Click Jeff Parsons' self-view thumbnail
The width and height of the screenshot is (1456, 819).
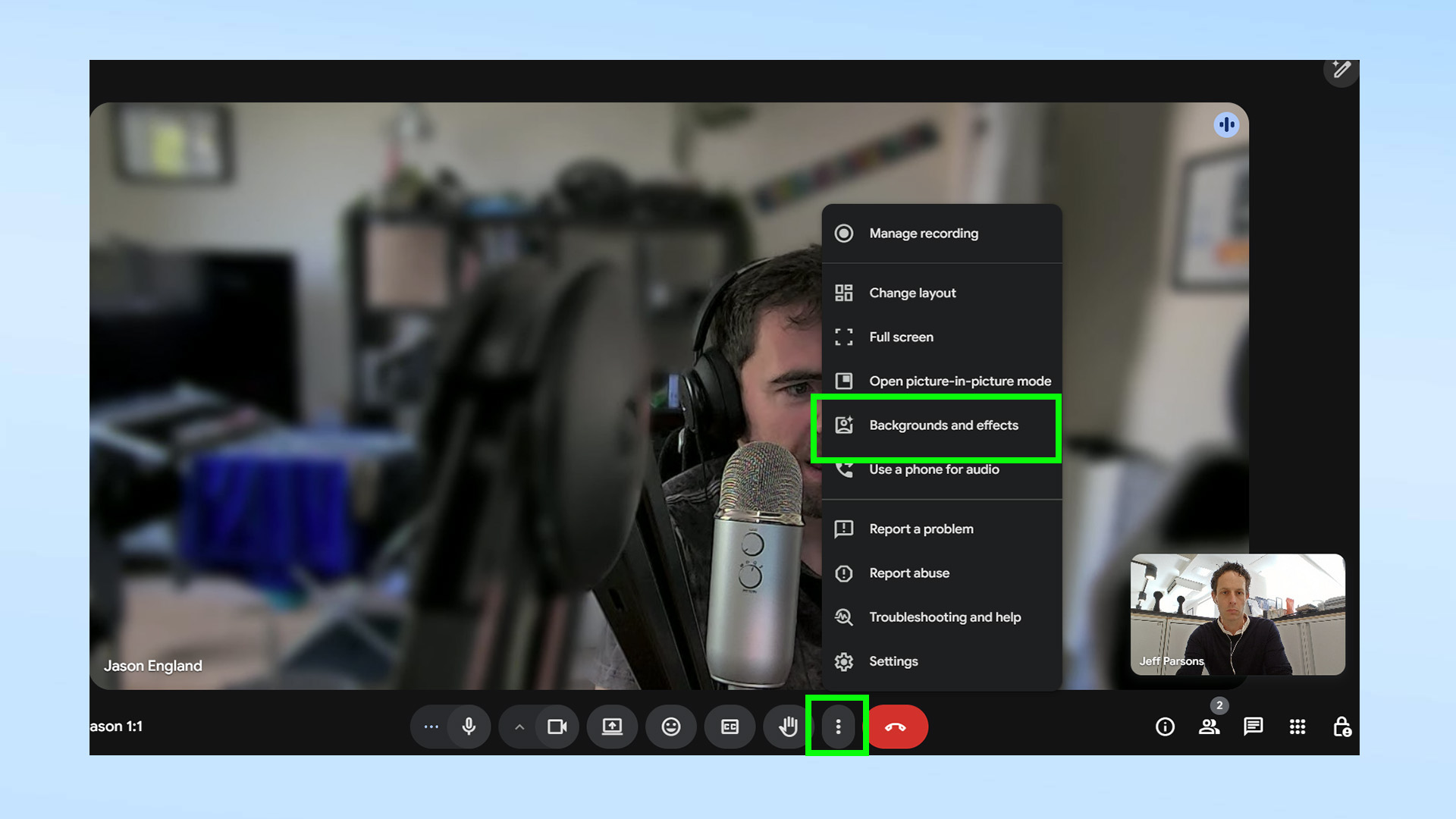click(1237, 615)
